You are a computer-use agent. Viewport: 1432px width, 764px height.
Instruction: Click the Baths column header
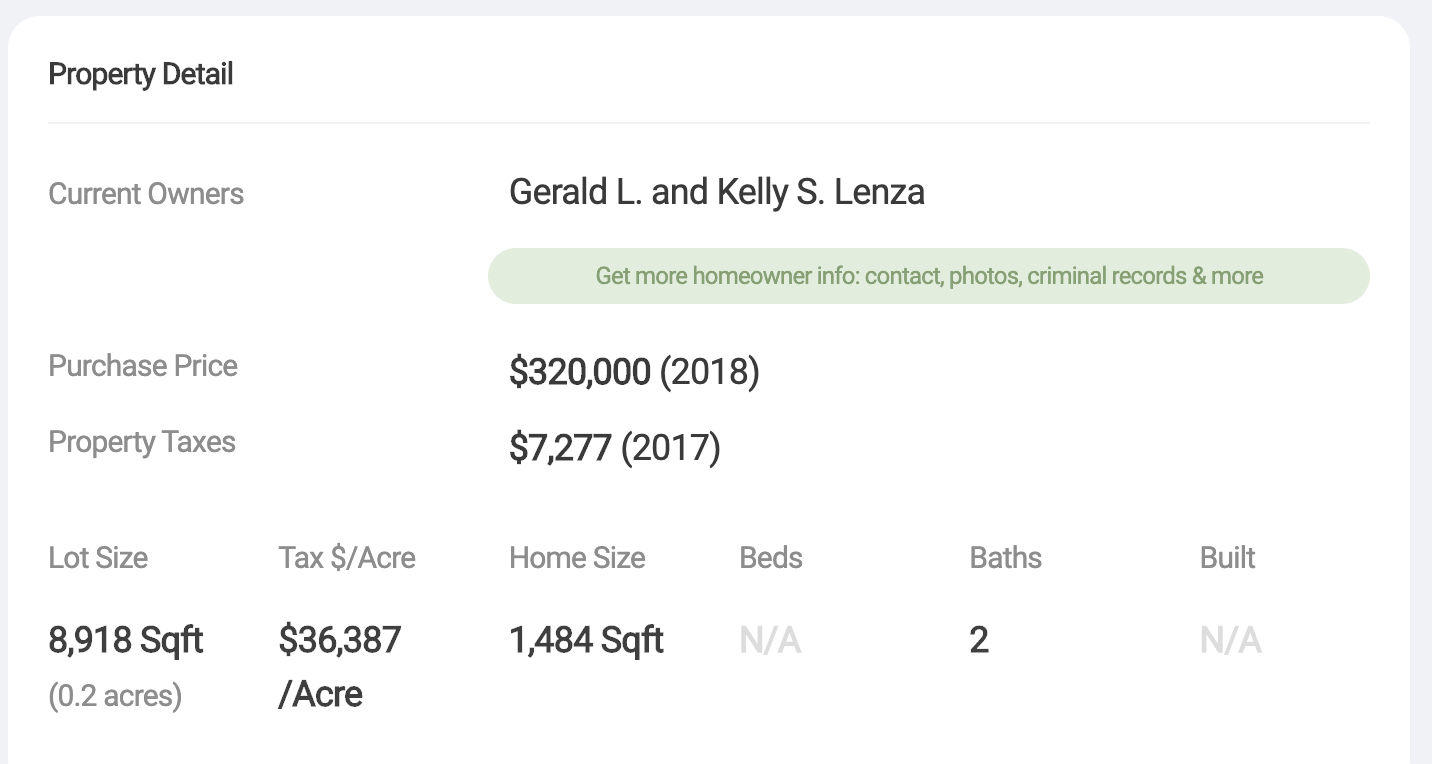(1006, 557)
